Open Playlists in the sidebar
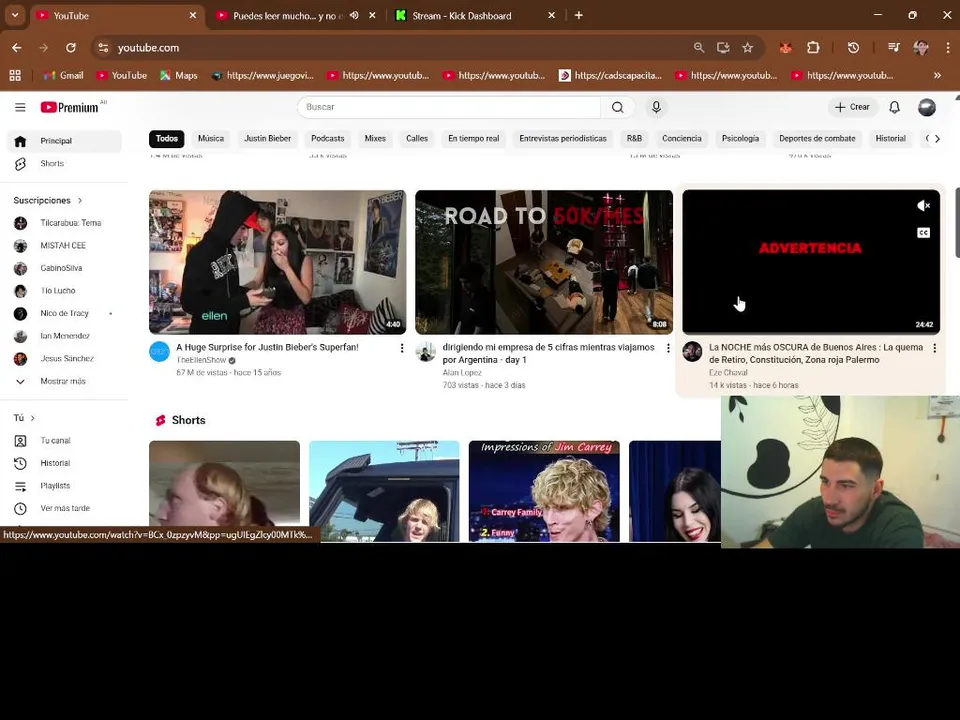 pyautogui.click(x=64, y=486)
